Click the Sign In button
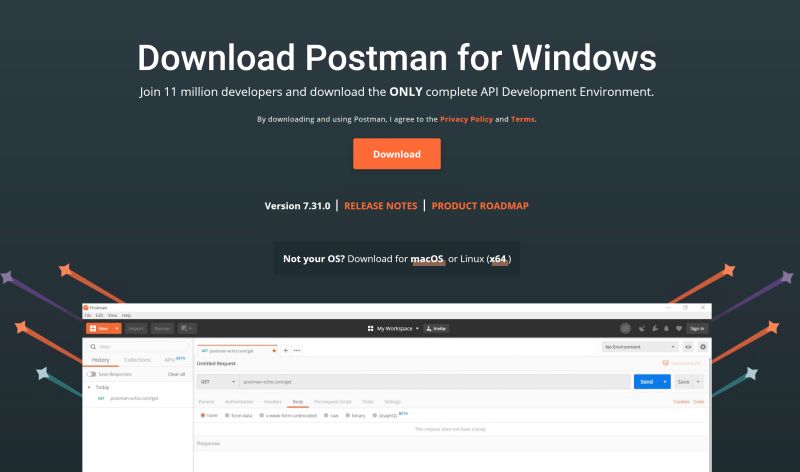Screen dimensions: 800x472 (x=697, y=329)
